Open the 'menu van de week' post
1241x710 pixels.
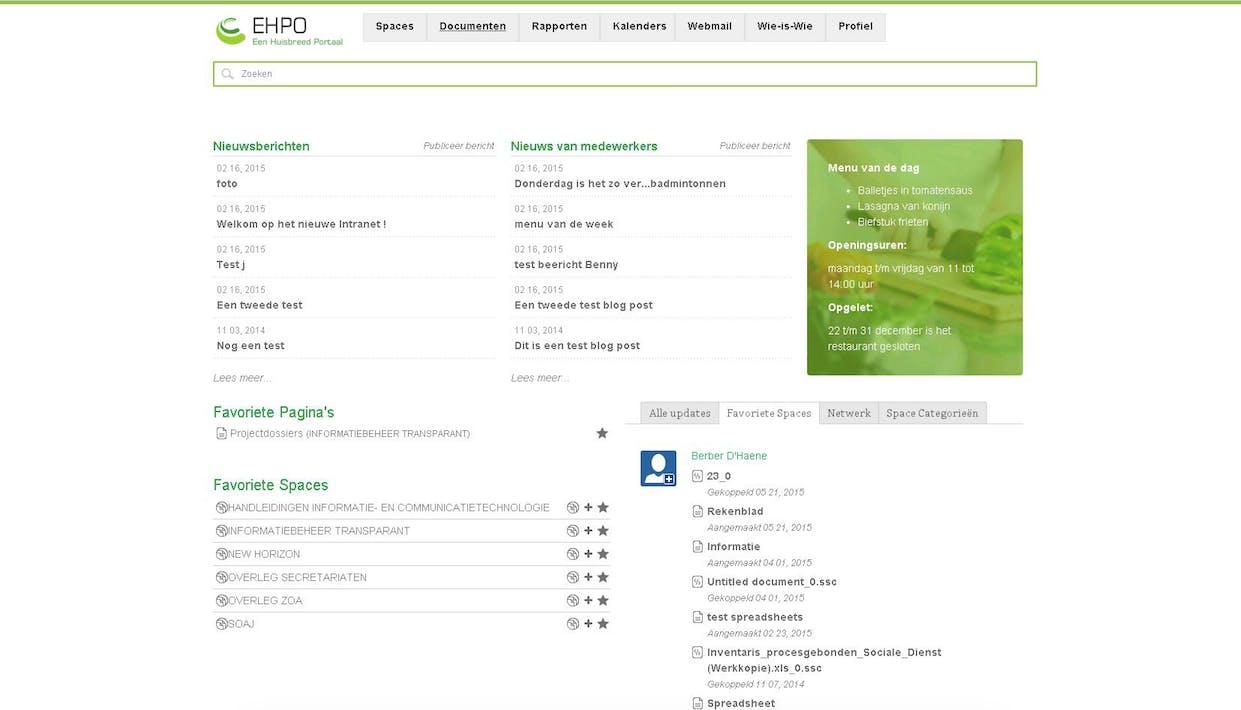[x=564, y=224]
